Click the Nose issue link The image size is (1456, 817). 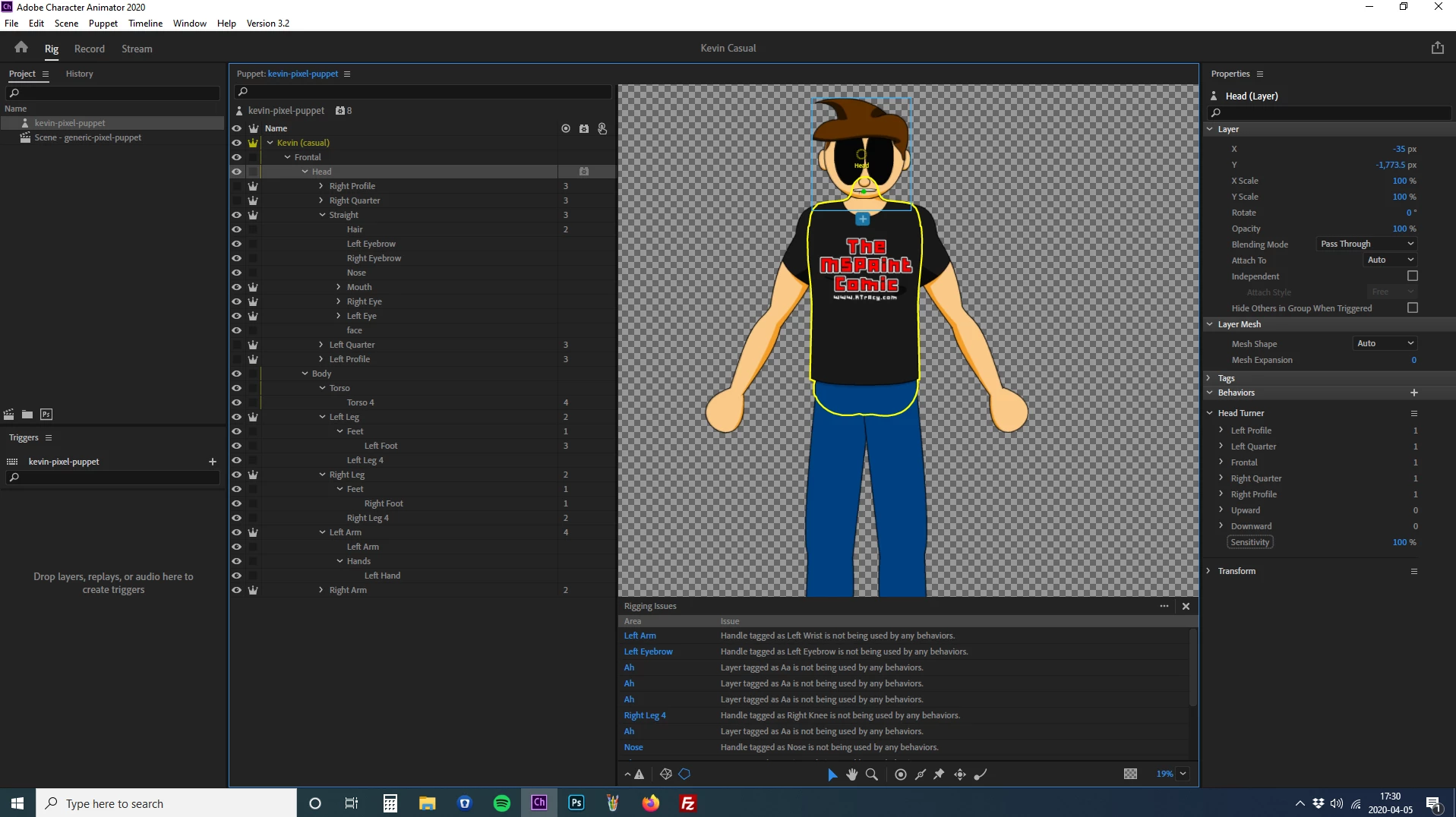(633, 748)
